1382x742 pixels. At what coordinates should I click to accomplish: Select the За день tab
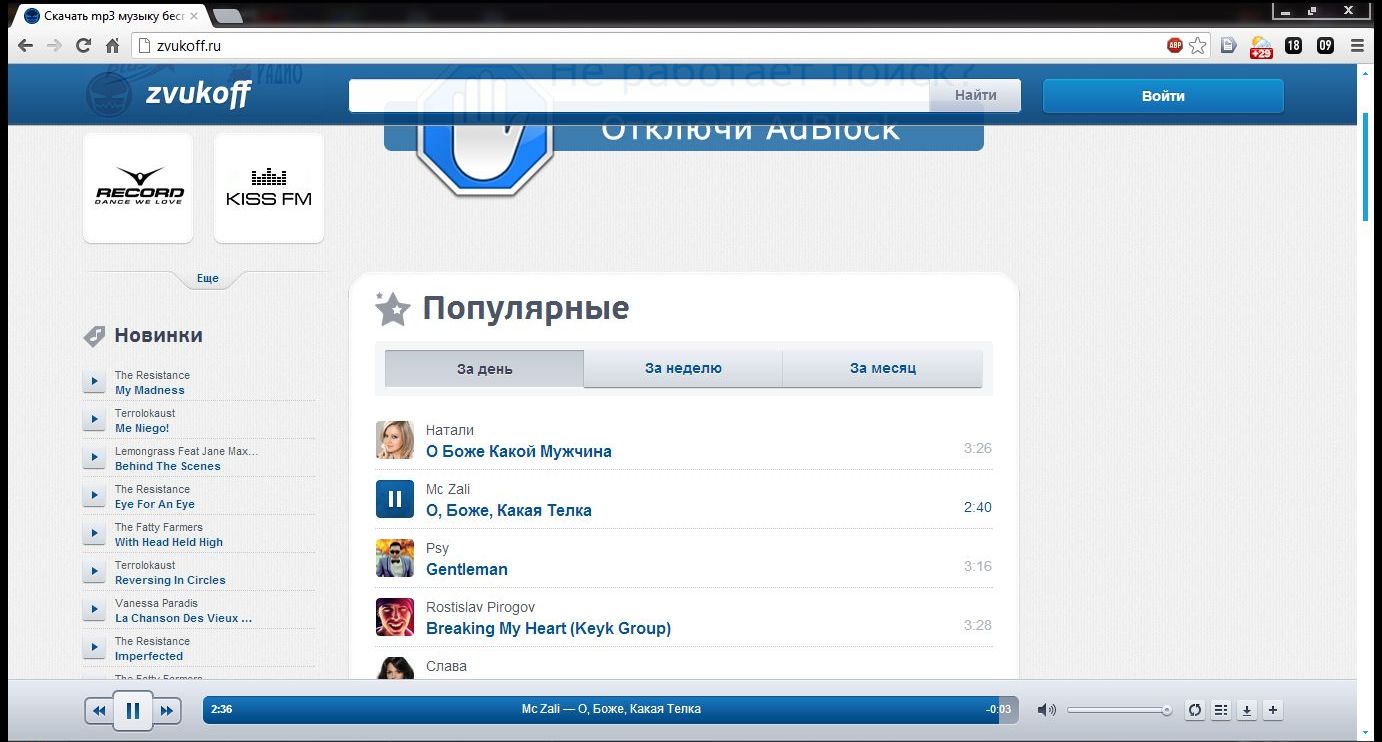click(x=484, y=368)
